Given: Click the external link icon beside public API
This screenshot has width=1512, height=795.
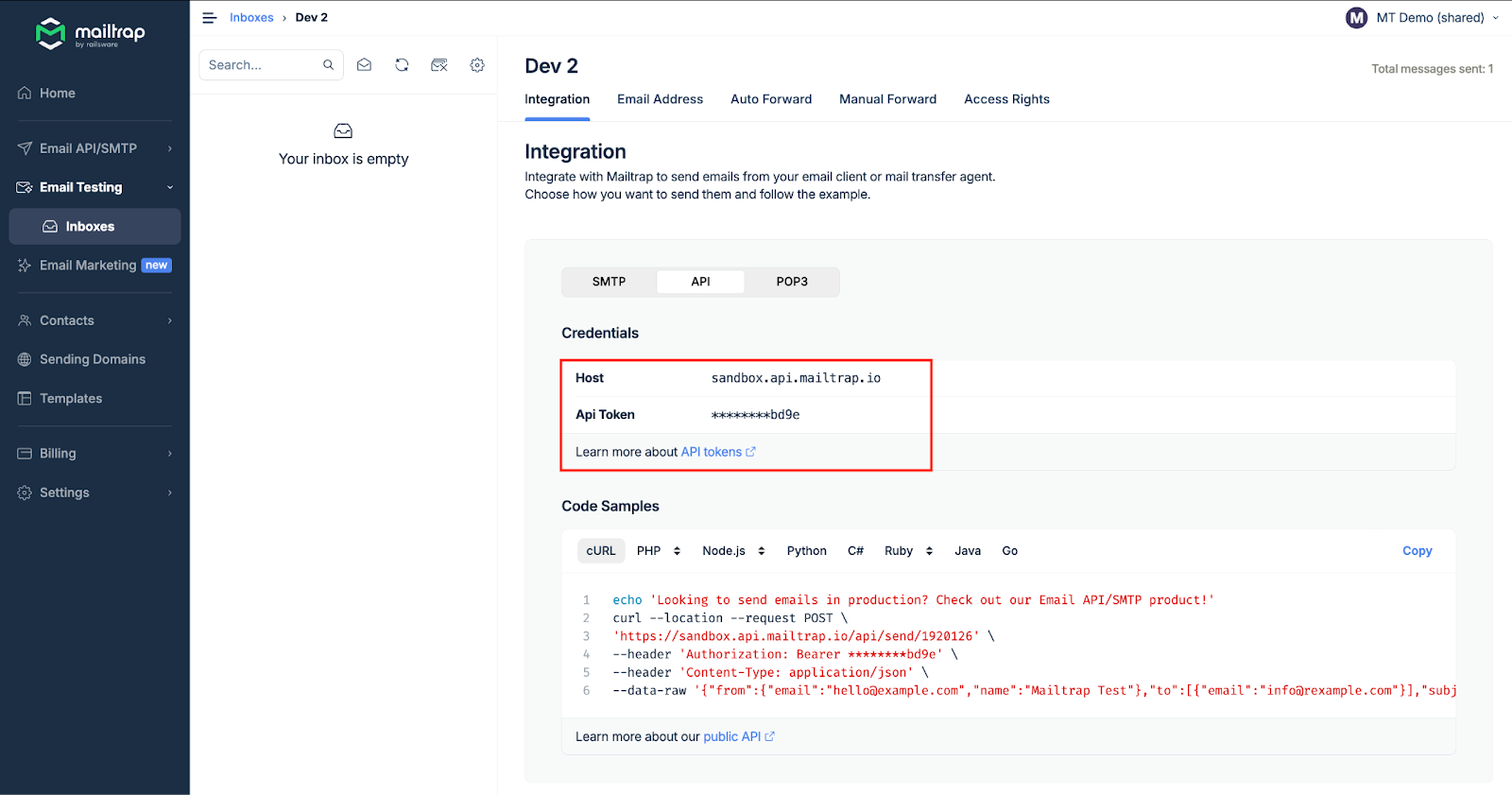Looking at the screenshot, I should [770, 736].
